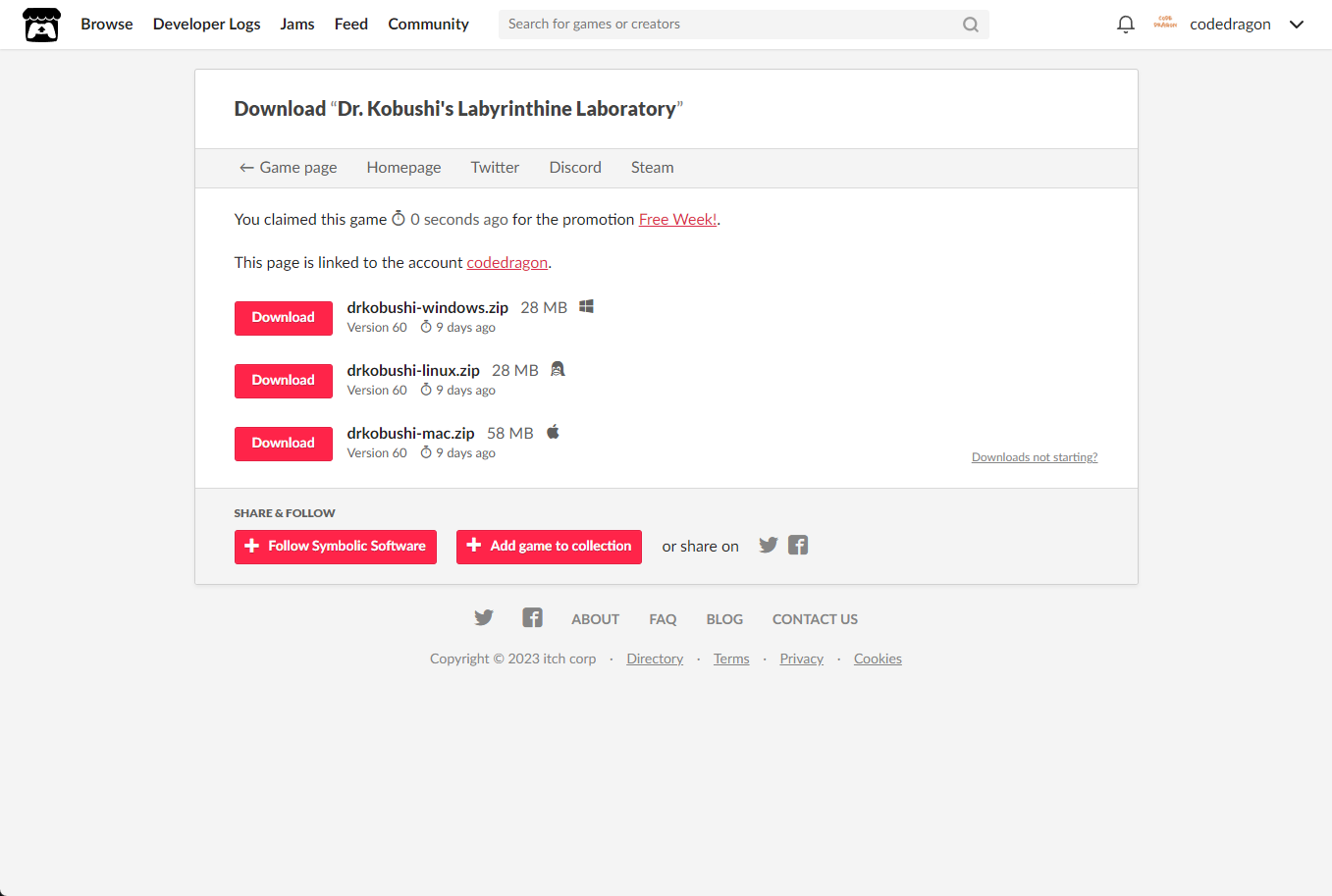
Task: Open the ABOUT footer link
Action: click(x=596, y=619)
